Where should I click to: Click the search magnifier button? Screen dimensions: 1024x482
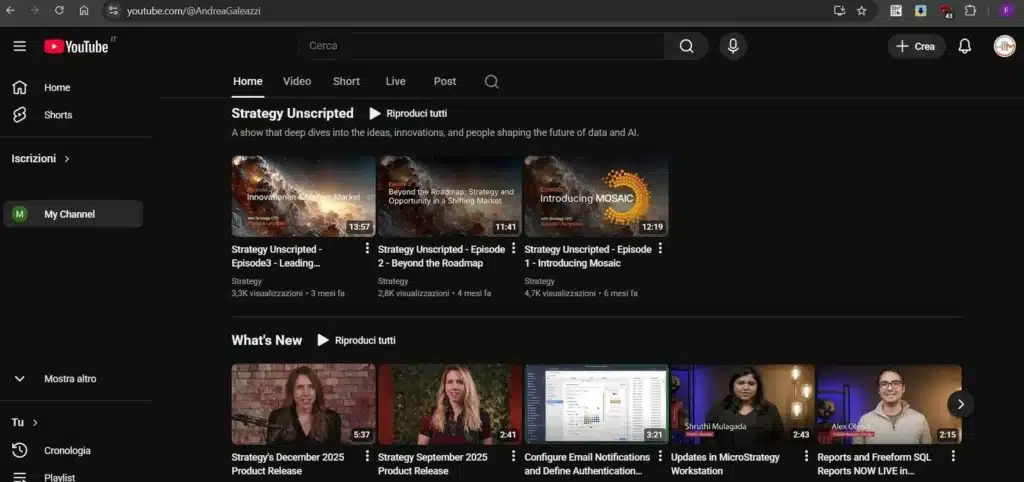[x=686, y=46]
